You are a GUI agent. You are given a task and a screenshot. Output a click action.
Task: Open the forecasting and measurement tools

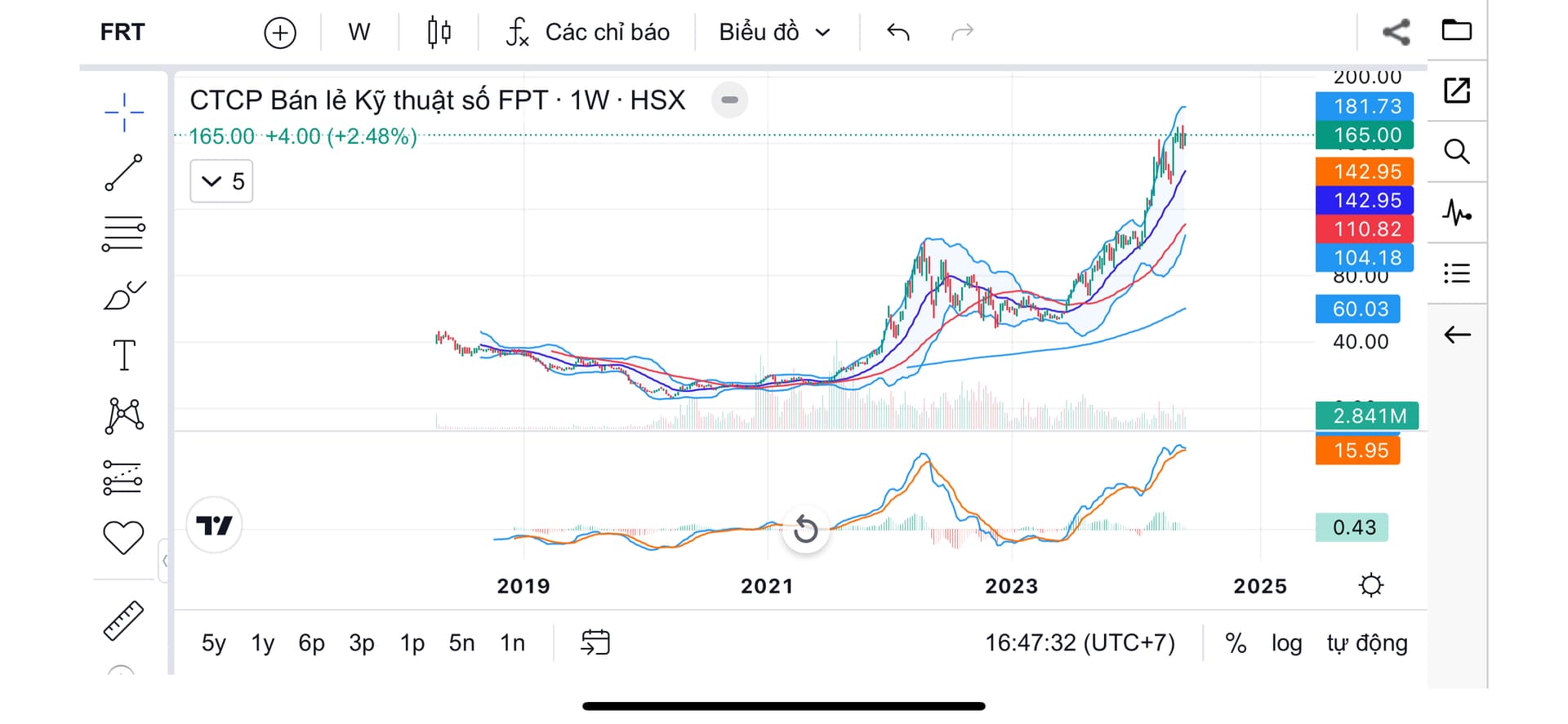point(124,477)
